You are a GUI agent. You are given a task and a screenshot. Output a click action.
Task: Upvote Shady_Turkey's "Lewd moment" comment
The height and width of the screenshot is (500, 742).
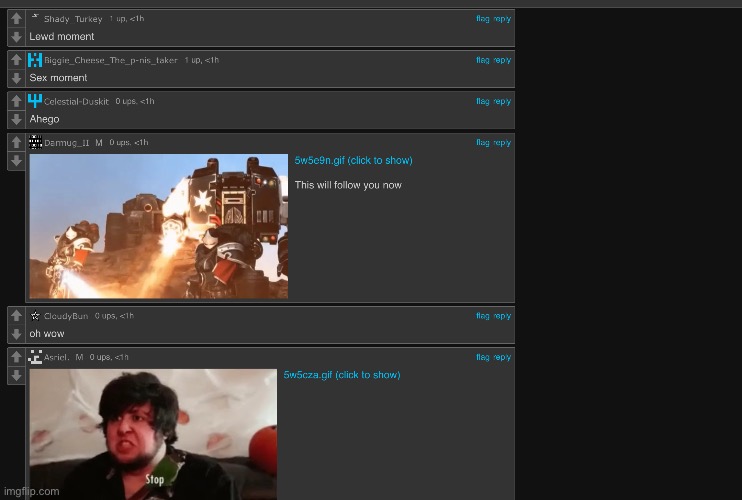point(17,18)
